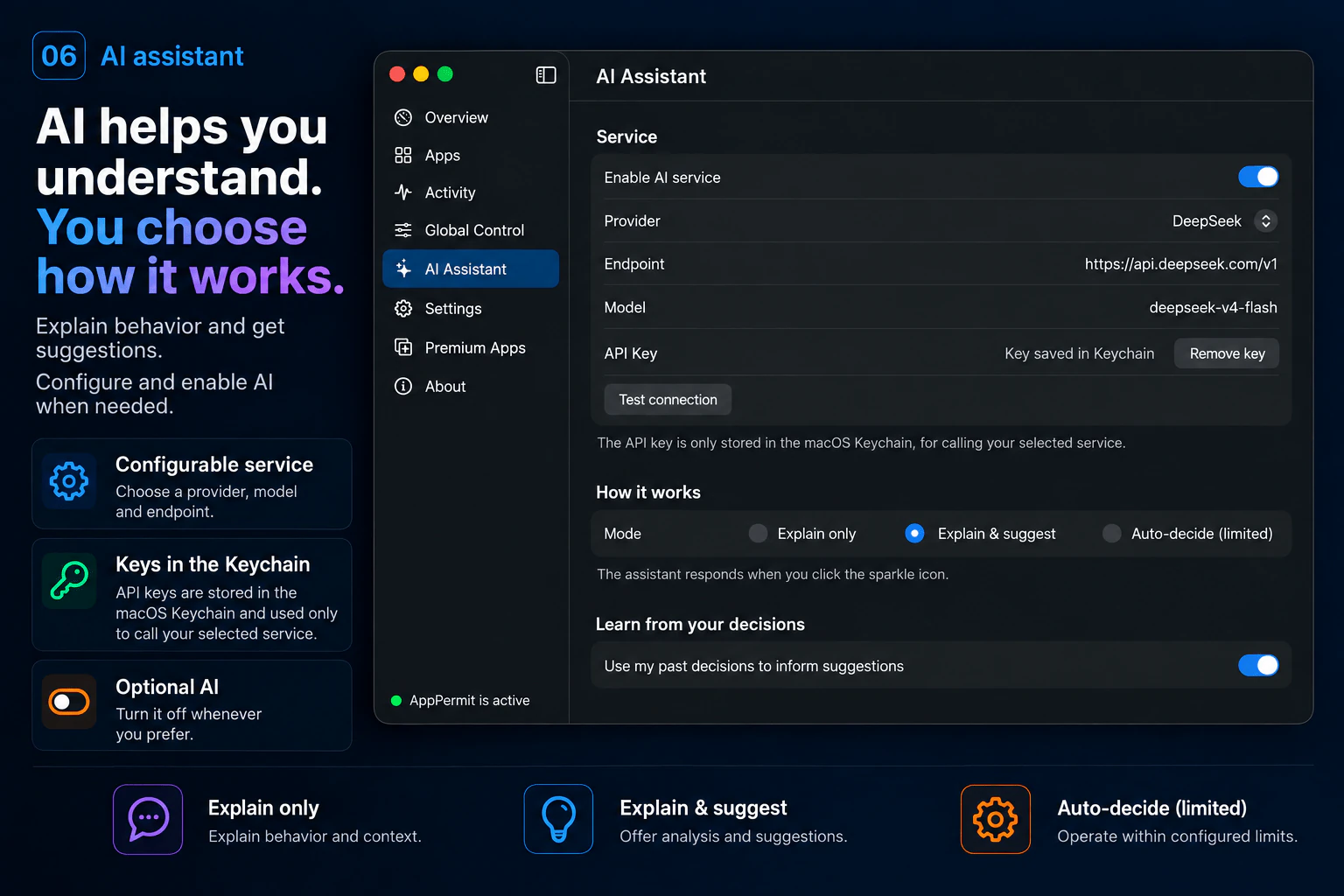Click the "AI Assistant" window title
This screenshot has width=1344, height=896.
pos(651,77)
